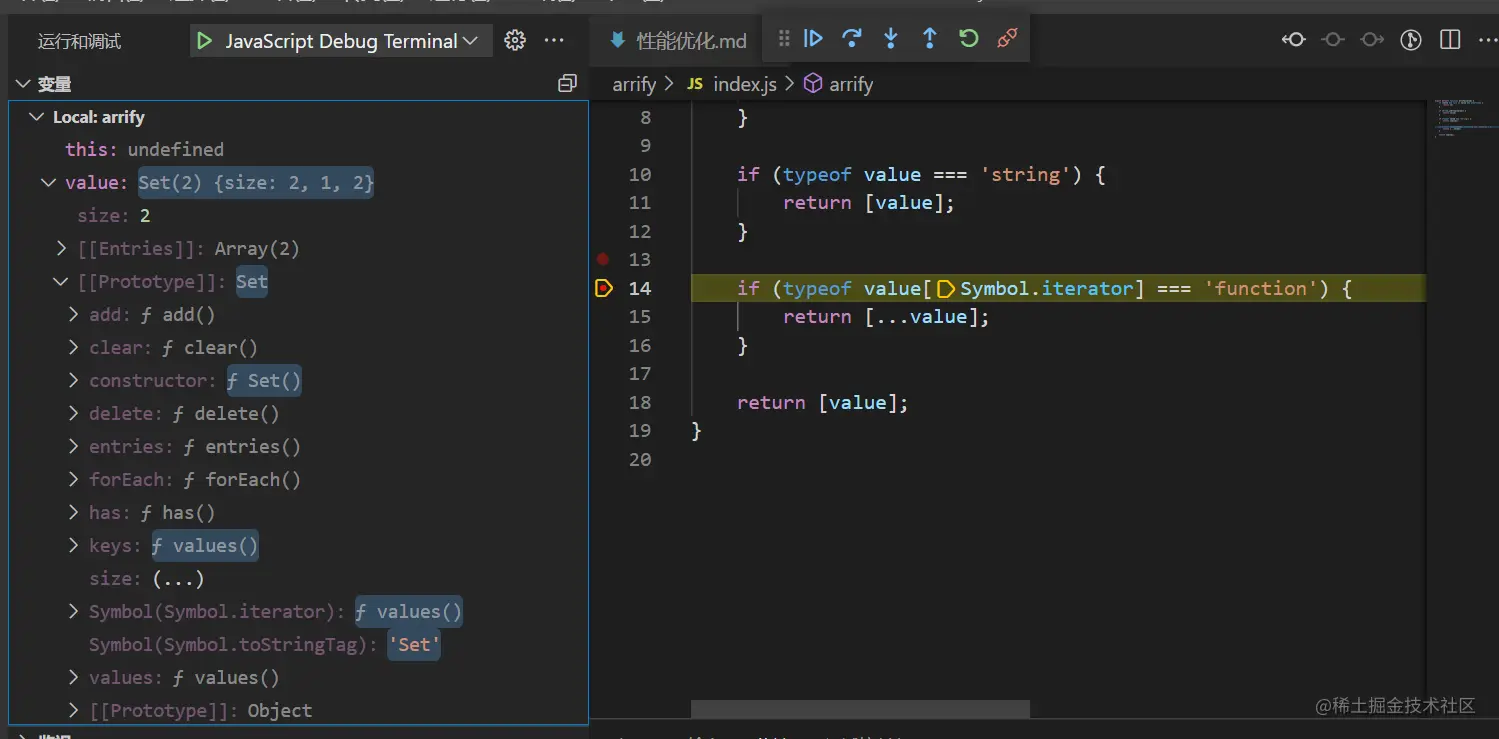Expand the has: ƒ has() entry
Viewport: 1499px width, 739px height.
(x=74, y=513)
